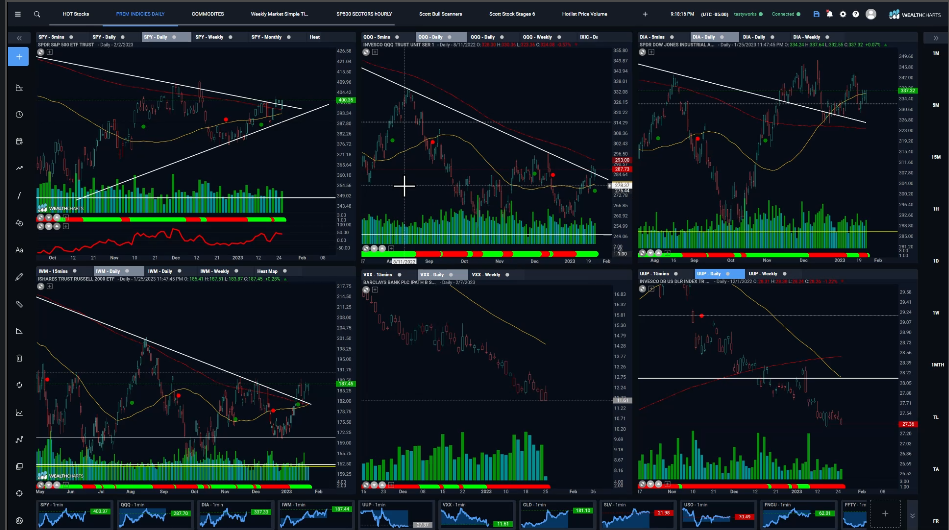Open SP500 SECTORS HOURLY tab
Viewport: 949px width, 530px height.
click(364, 14)
